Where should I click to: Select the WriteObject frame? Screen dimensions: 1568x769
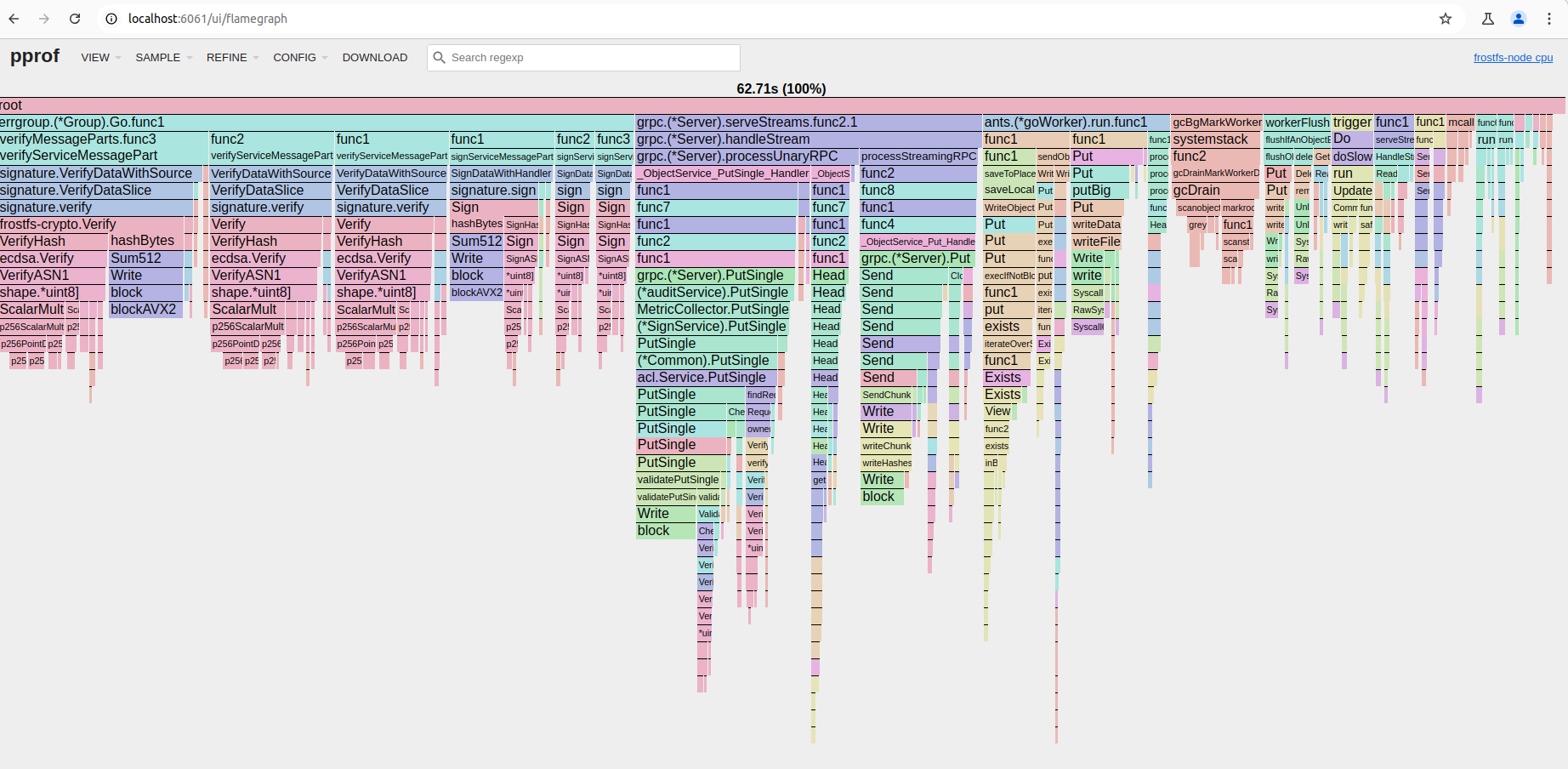tap(1009, 208)
